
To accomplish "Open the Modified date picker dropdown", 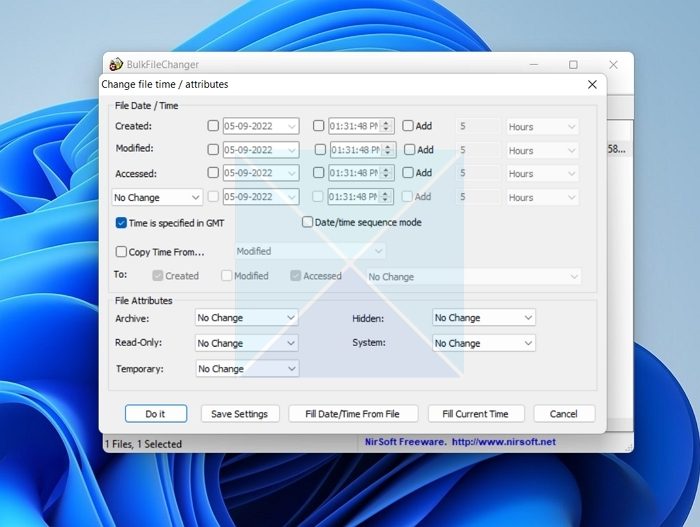I will (292, 150).
